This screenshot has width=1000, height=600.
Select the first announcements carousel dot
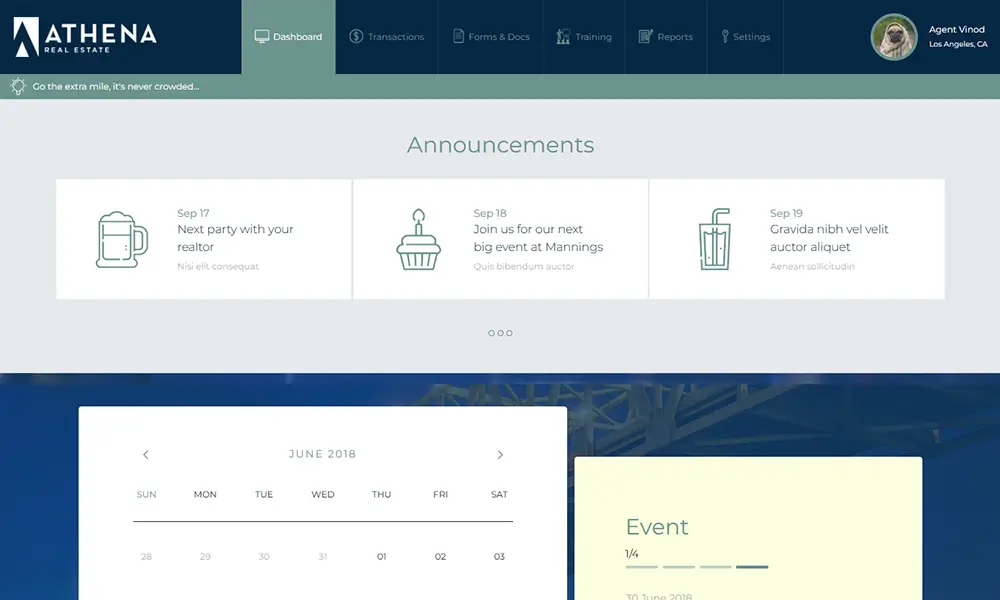pos(491,333)
